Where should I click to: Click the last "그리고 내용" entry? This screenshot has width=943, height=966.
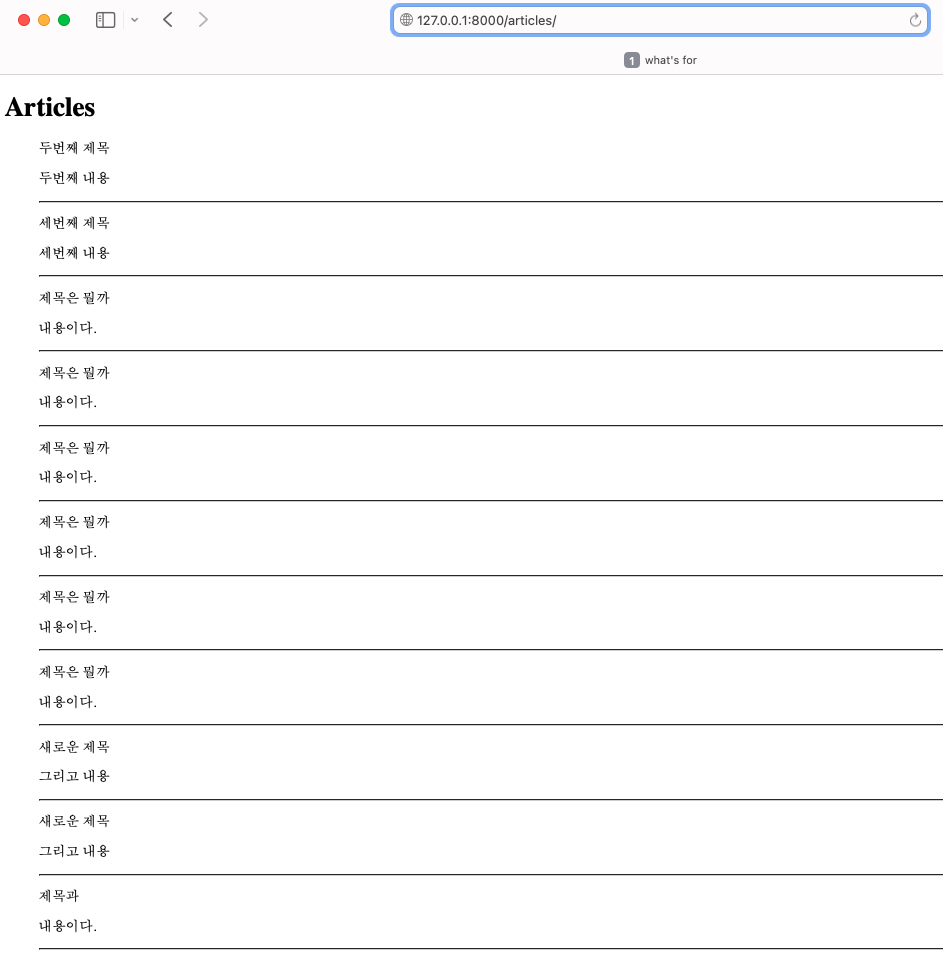[x=74, y=851]
